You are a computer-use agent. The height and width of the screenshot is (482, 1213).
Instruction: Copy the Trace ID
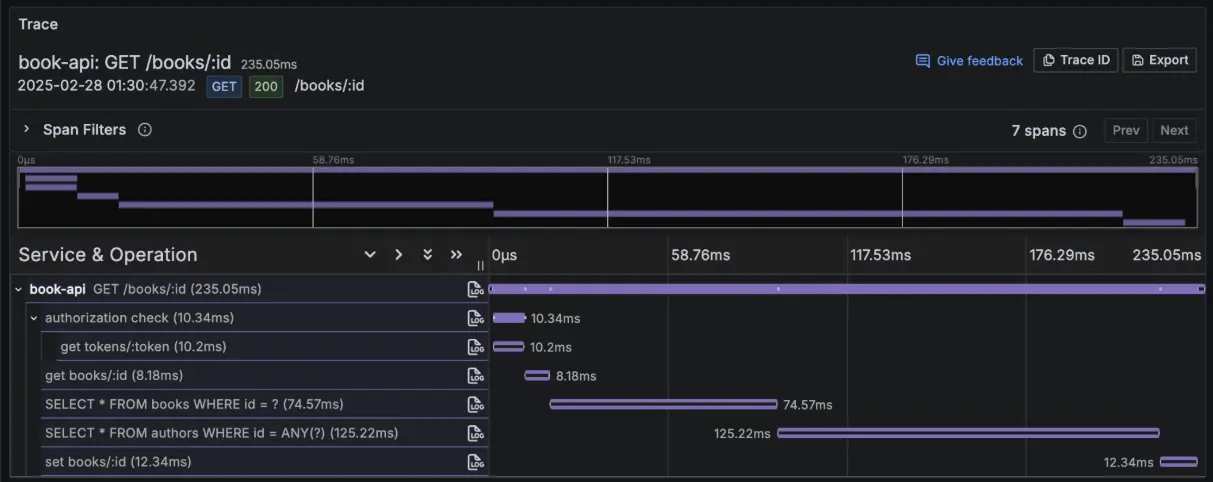(1075, 60)
